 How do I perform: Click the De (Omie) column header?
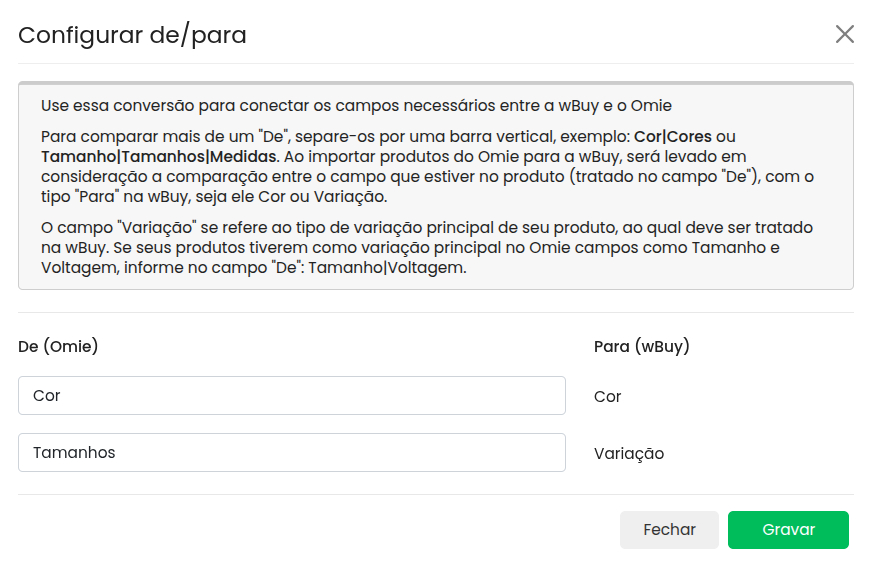[58, 347]
